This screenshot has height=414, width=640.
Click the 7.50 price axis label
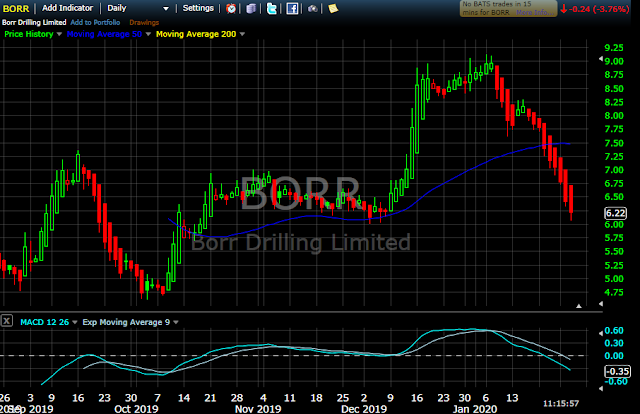[x=614, y=143]
